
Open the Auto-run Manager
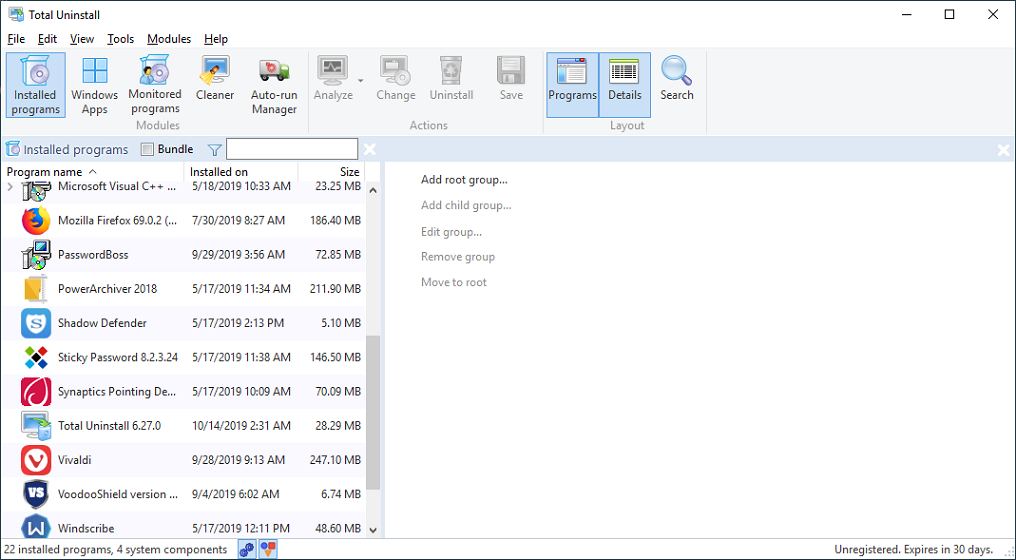pos(274,85)
